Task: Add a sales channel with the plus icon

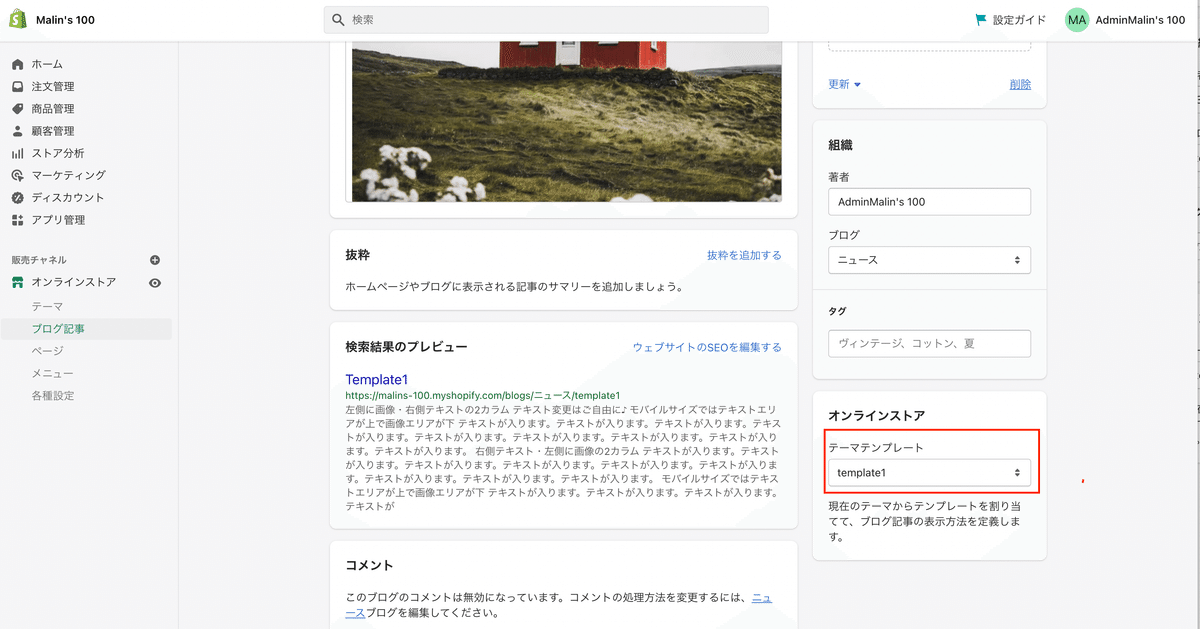Action: pyautogui.click(x=155, y=260)
